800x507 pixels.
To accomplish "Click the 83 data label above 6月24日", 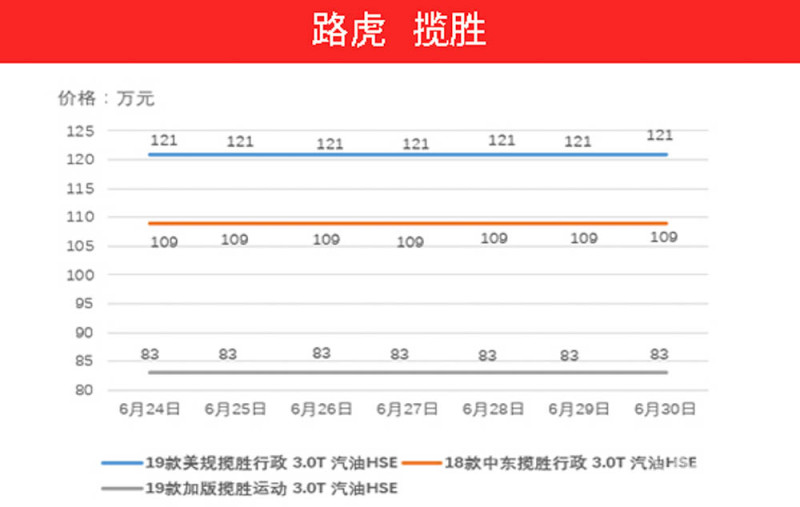I will [150, 352].
